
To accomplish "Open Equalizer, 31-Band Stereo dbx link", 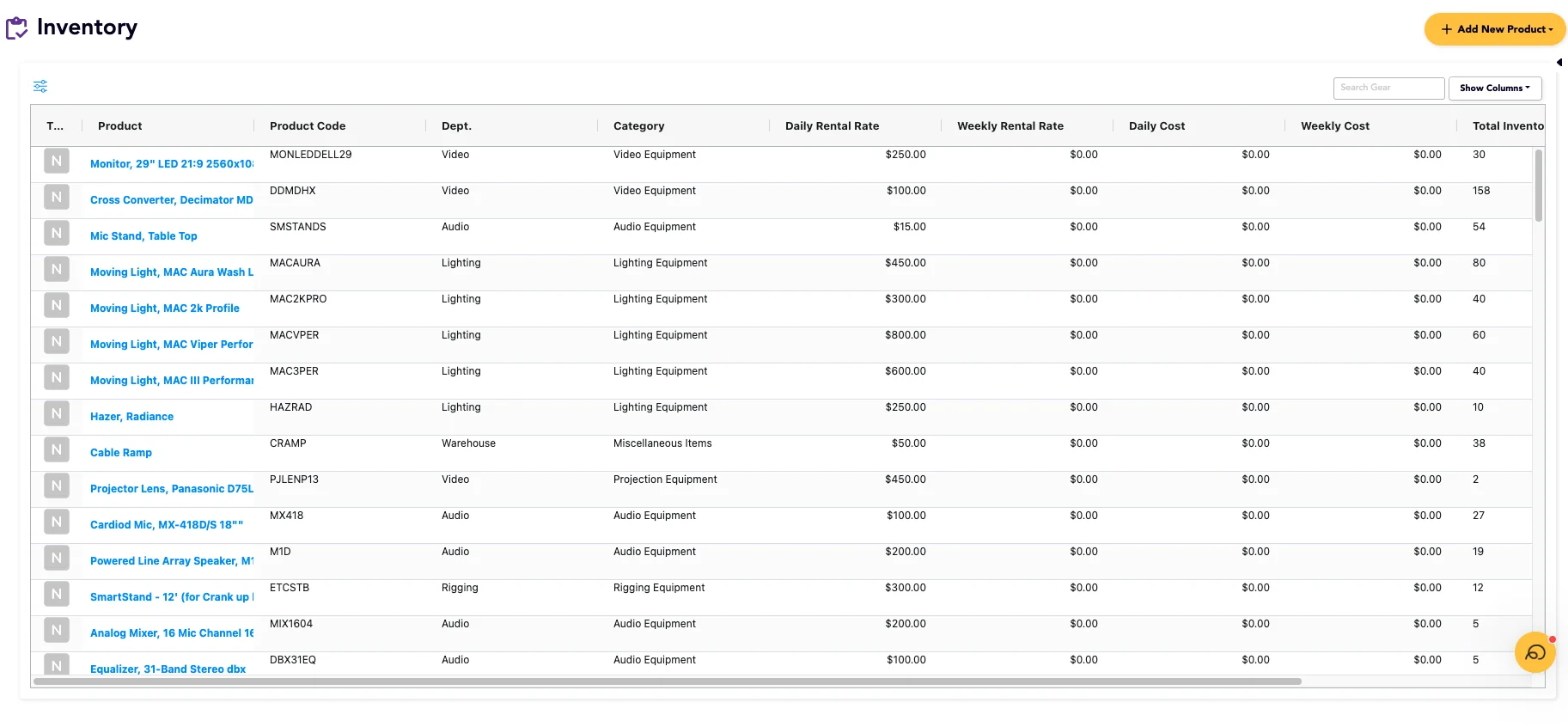I will (168, 669).
